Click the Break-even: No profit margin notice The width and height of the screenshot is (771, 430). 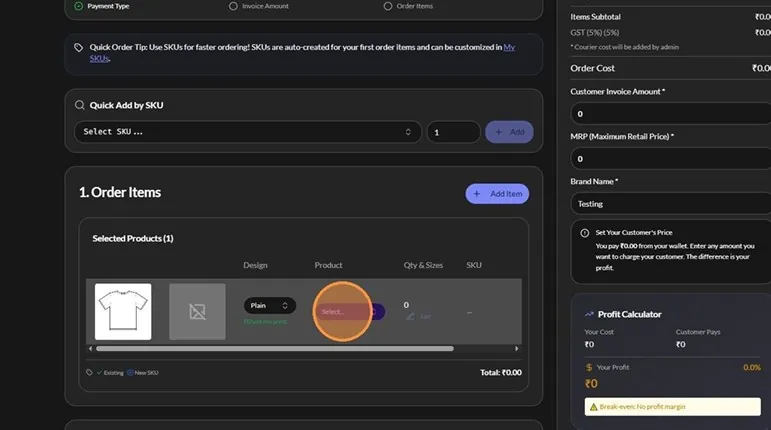tap(672, 407)
